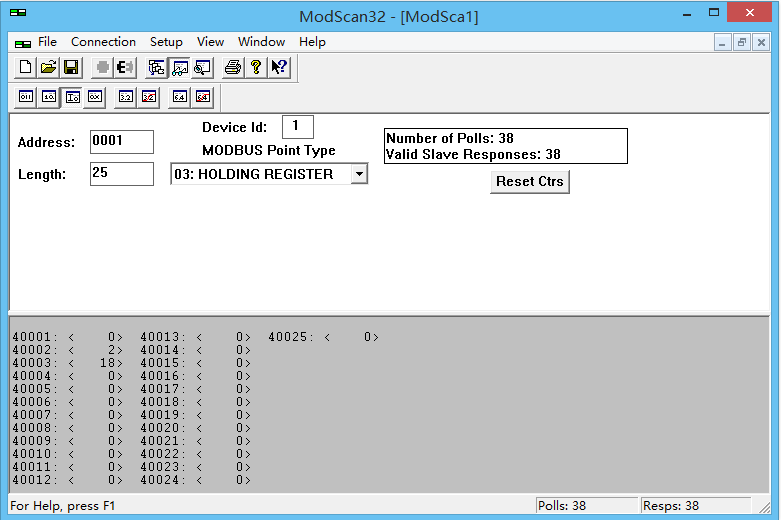The width and height of the screenshot is (781, 520).
Task: Open the View menu
Action: [x=210, y=42]
